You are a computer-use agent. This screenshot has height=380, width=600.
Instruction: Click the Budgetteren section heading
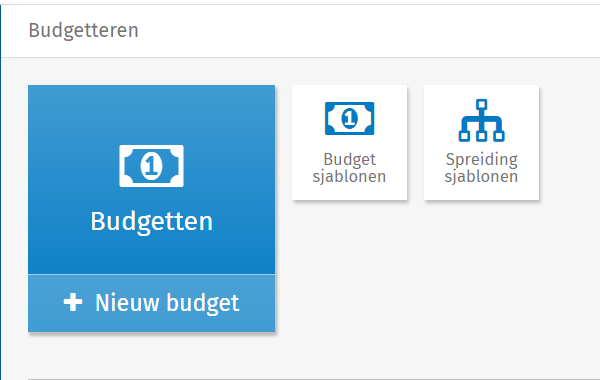[x=83, y=31]
